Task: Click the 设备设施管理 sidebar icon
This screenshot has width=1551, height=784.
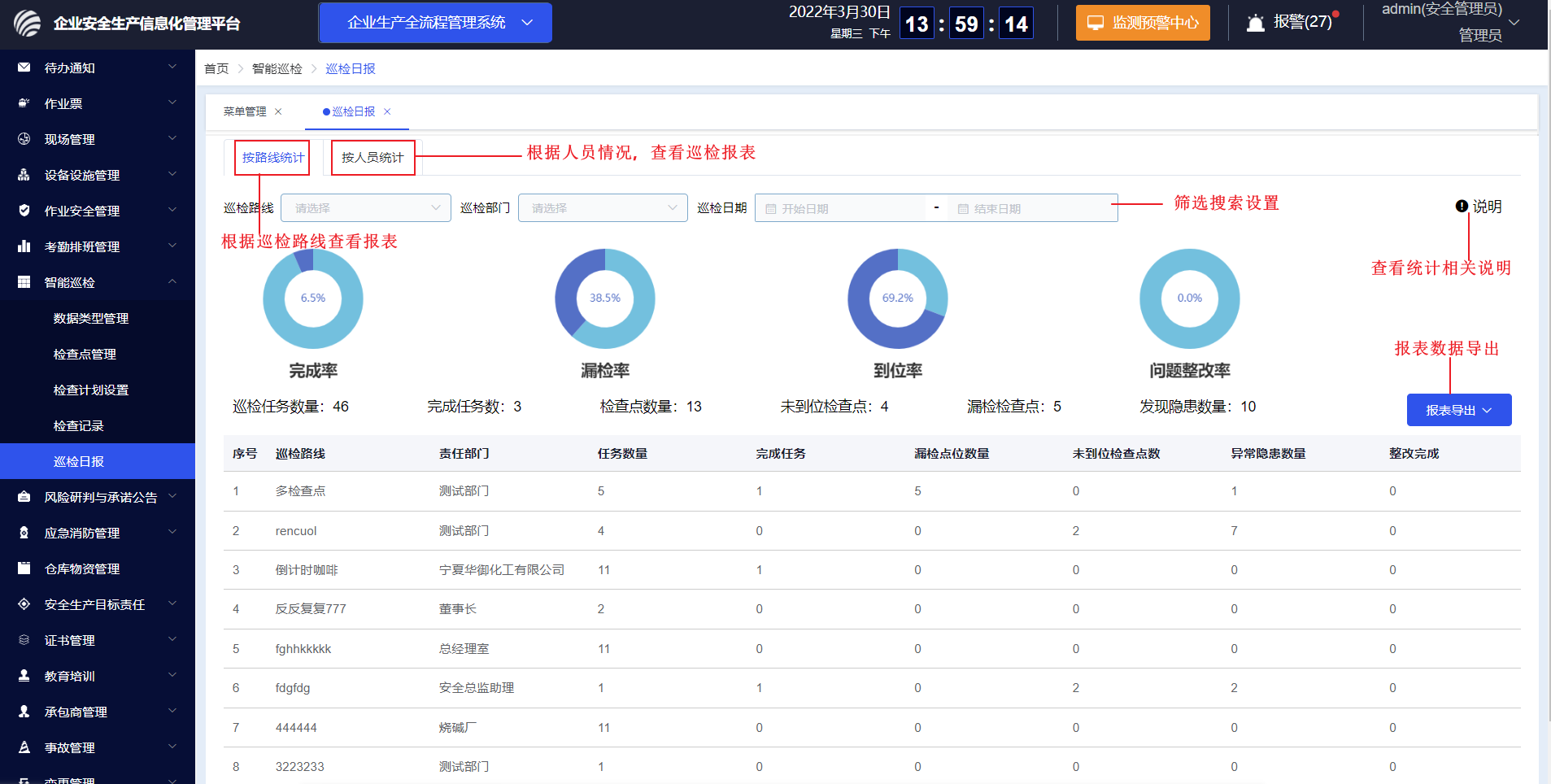Action: 24,175
